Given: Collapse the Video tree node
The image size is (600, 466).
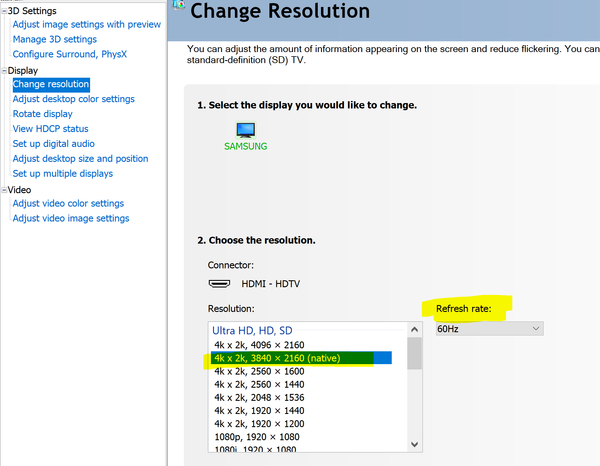Looking at the screenshot, I should [x=4, y=190].
